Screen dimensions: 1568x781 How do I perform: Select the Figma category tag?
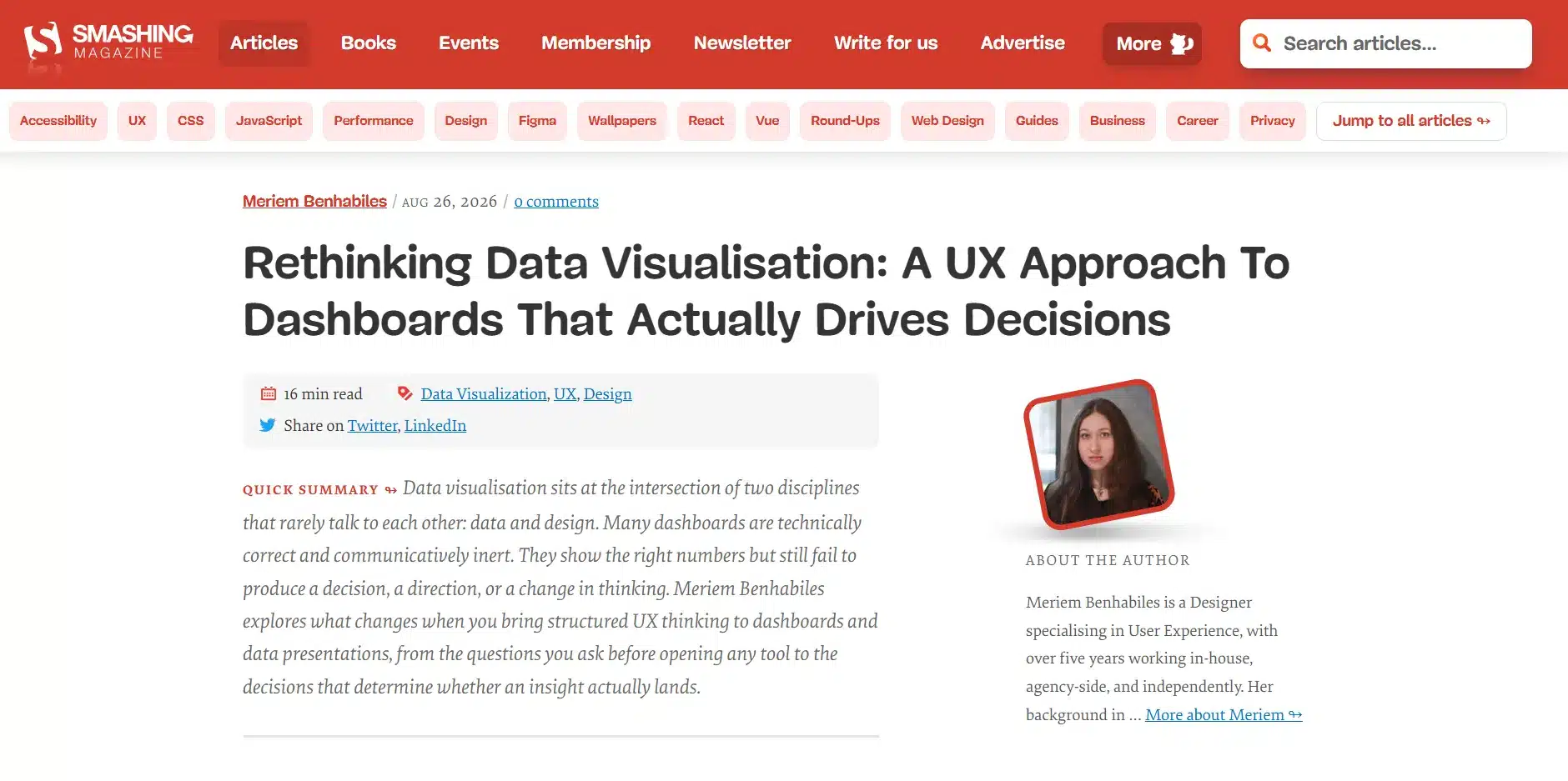click(537, 121)
